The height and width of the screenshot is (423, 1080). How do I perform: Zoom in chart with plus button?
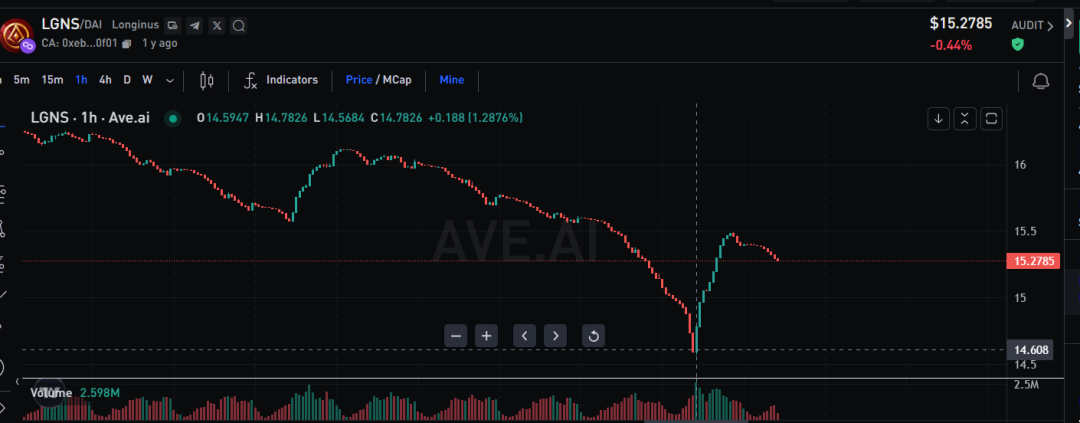click(x=486, y=336)
